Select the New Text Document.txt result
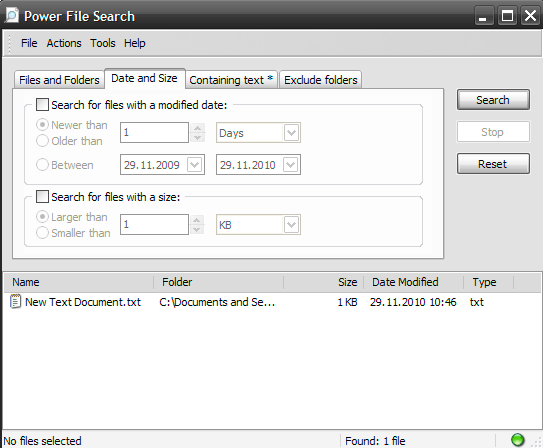This screenshot has width=543, height=448. [x=83, y=302]
